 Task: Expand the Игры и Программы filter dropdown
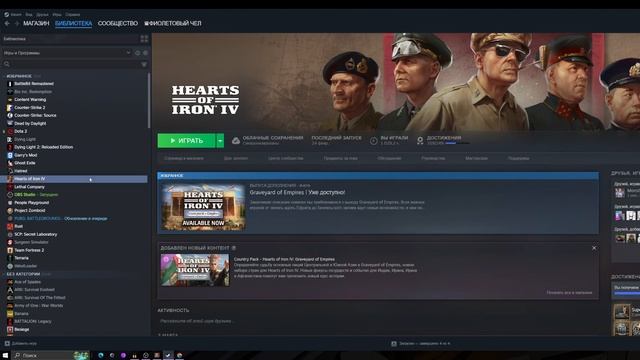coord(67,53)
